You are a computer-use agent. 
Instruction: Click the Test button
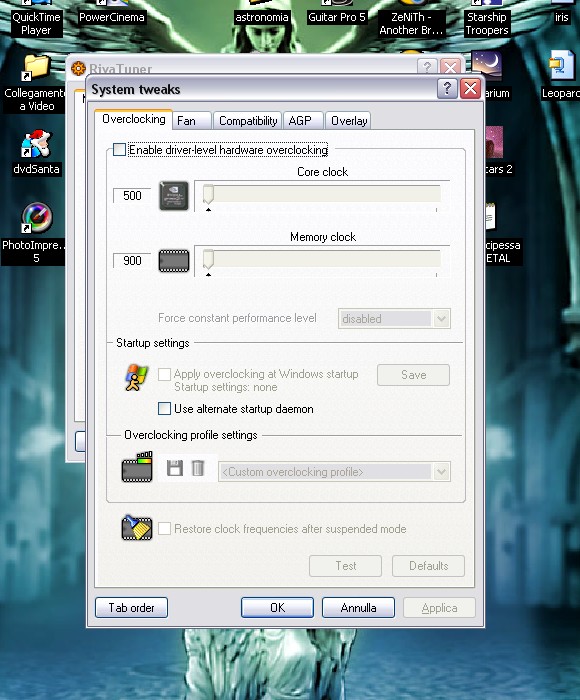coord(346,566)
